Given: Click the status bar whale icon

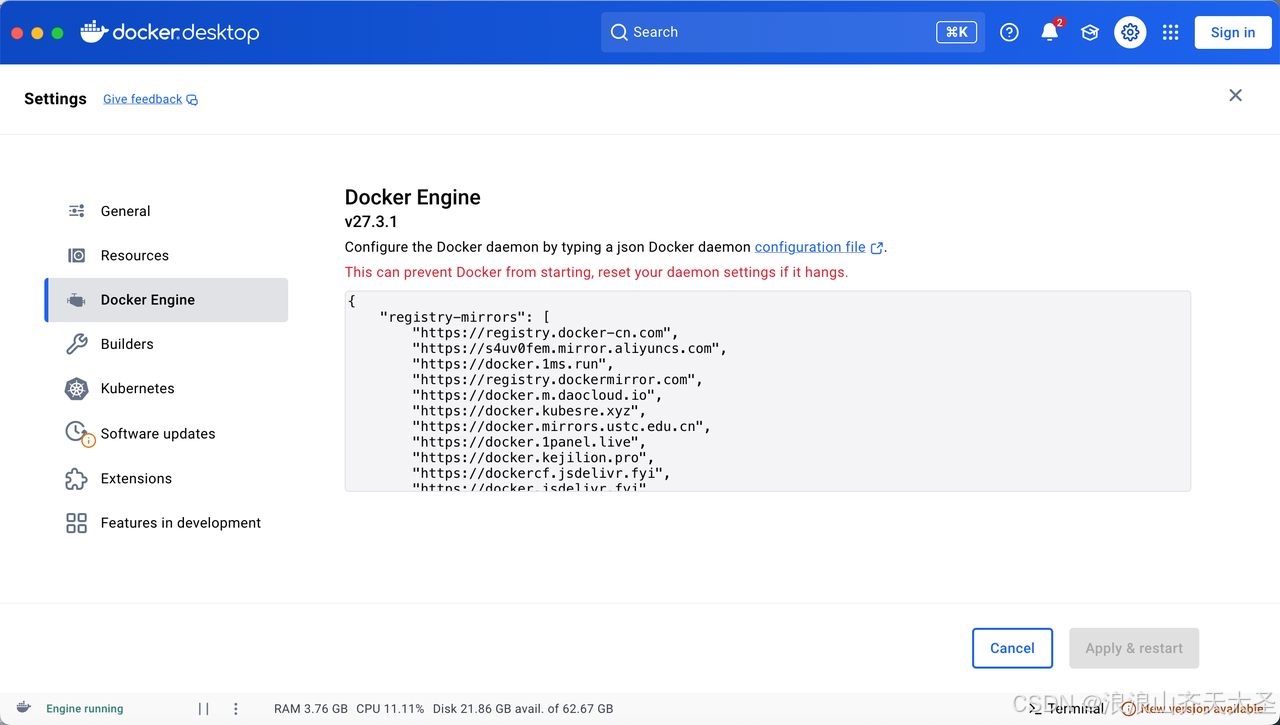Looking at the screenshot, I should (x=23, y=708).
